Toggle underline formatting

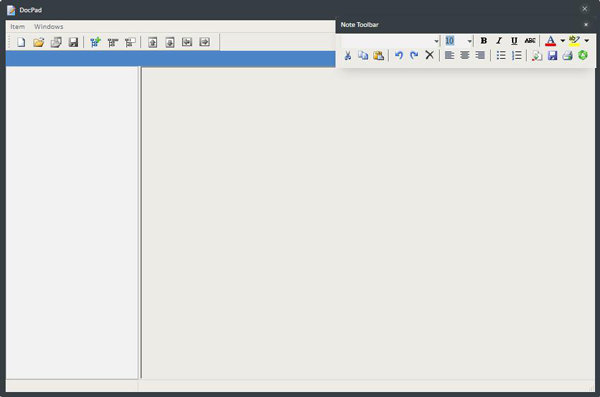pos(514,41)
